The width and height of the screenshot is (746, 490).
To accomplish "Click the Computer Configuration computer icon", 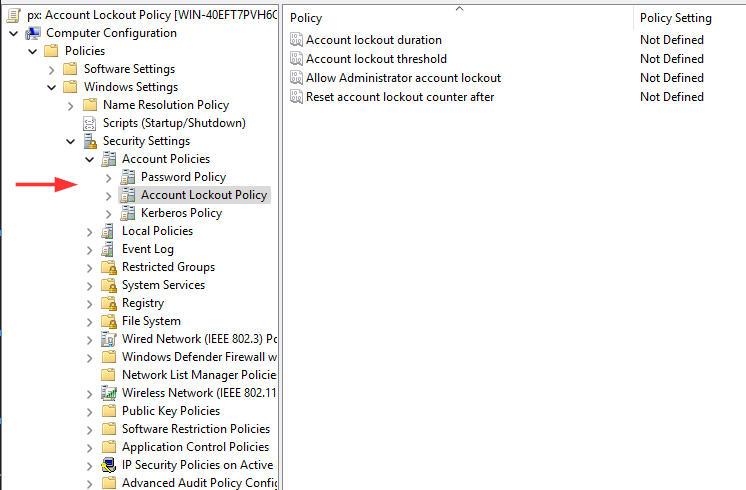I will [33, 33].
